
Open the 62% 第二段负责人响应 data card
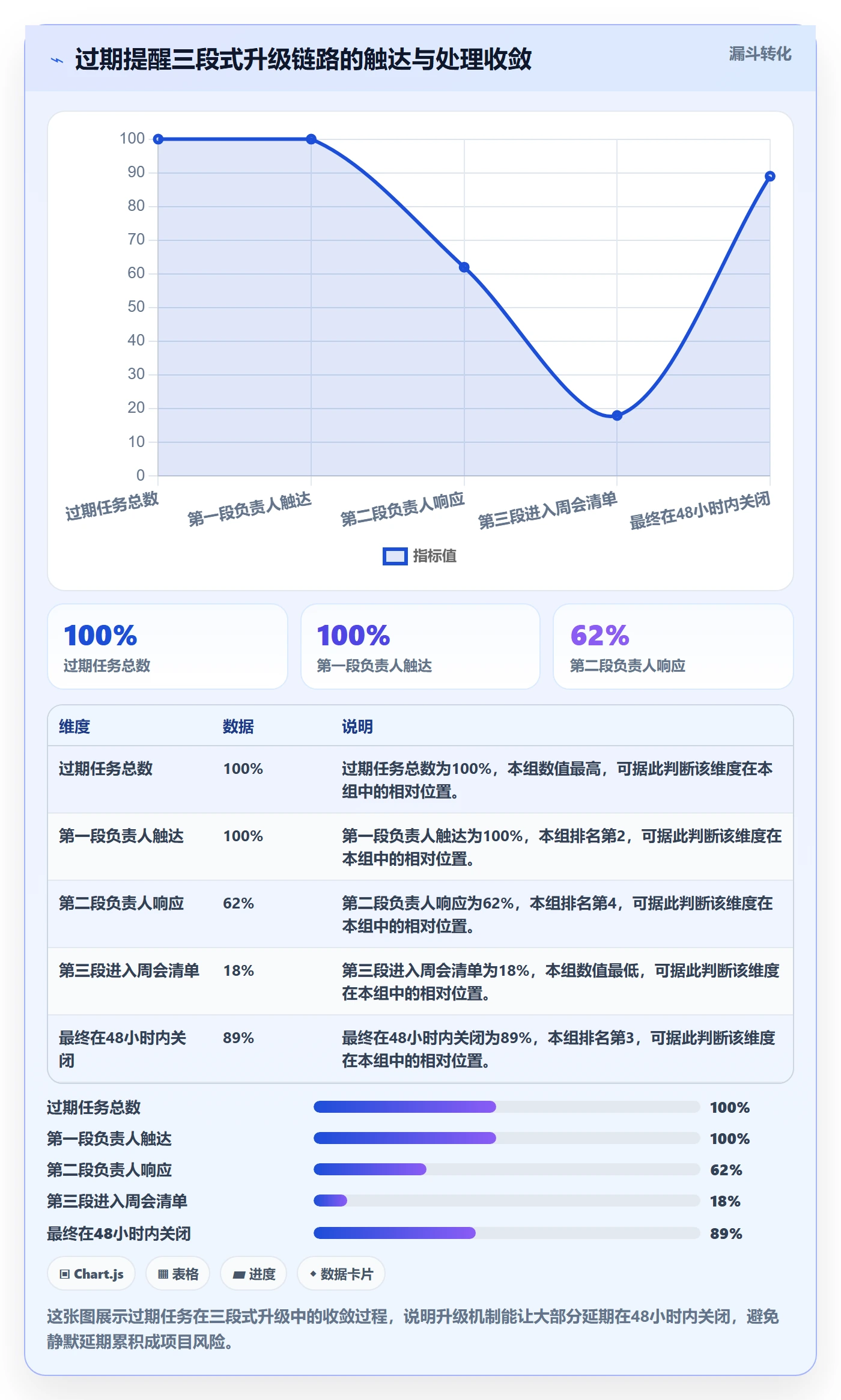coord(673,647)
